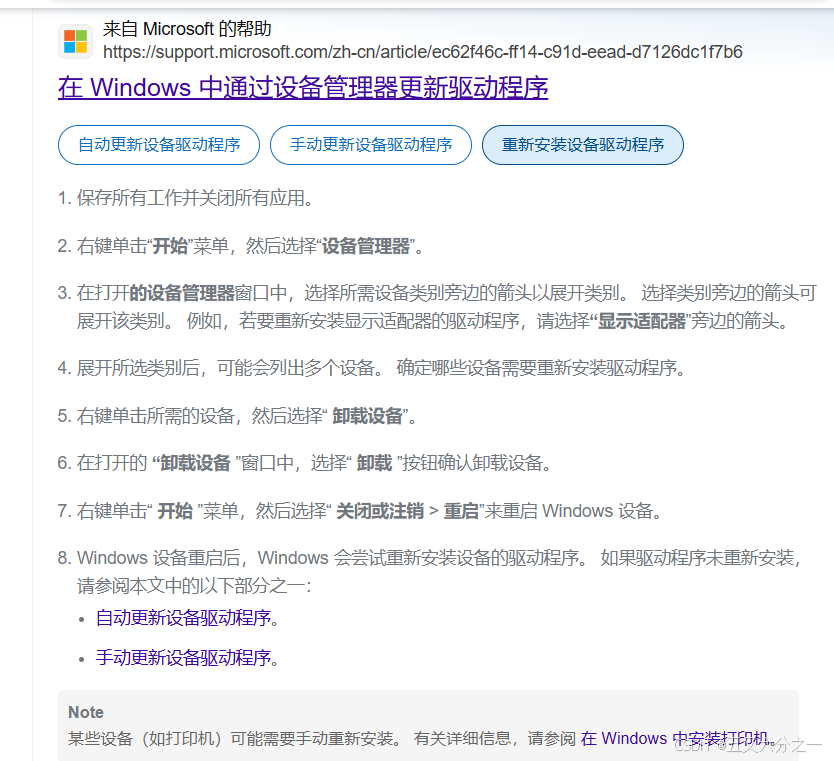Viewport: 834px width, 761px height.
Task: Click the Note heading
Action: pyautogui.click(x=86, y=713)
